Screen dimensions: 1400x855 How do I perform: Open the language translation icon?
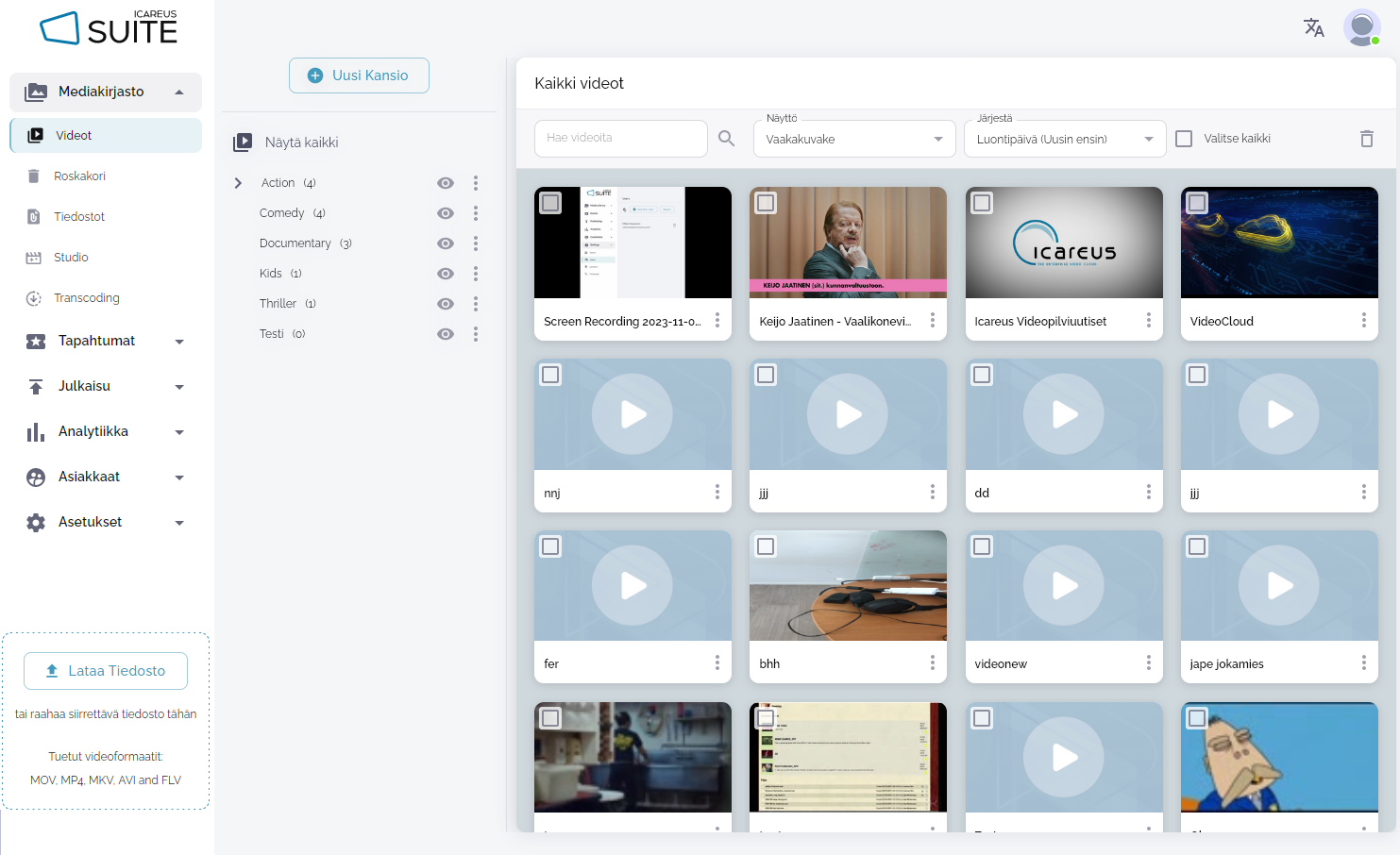pos(1313,28)
